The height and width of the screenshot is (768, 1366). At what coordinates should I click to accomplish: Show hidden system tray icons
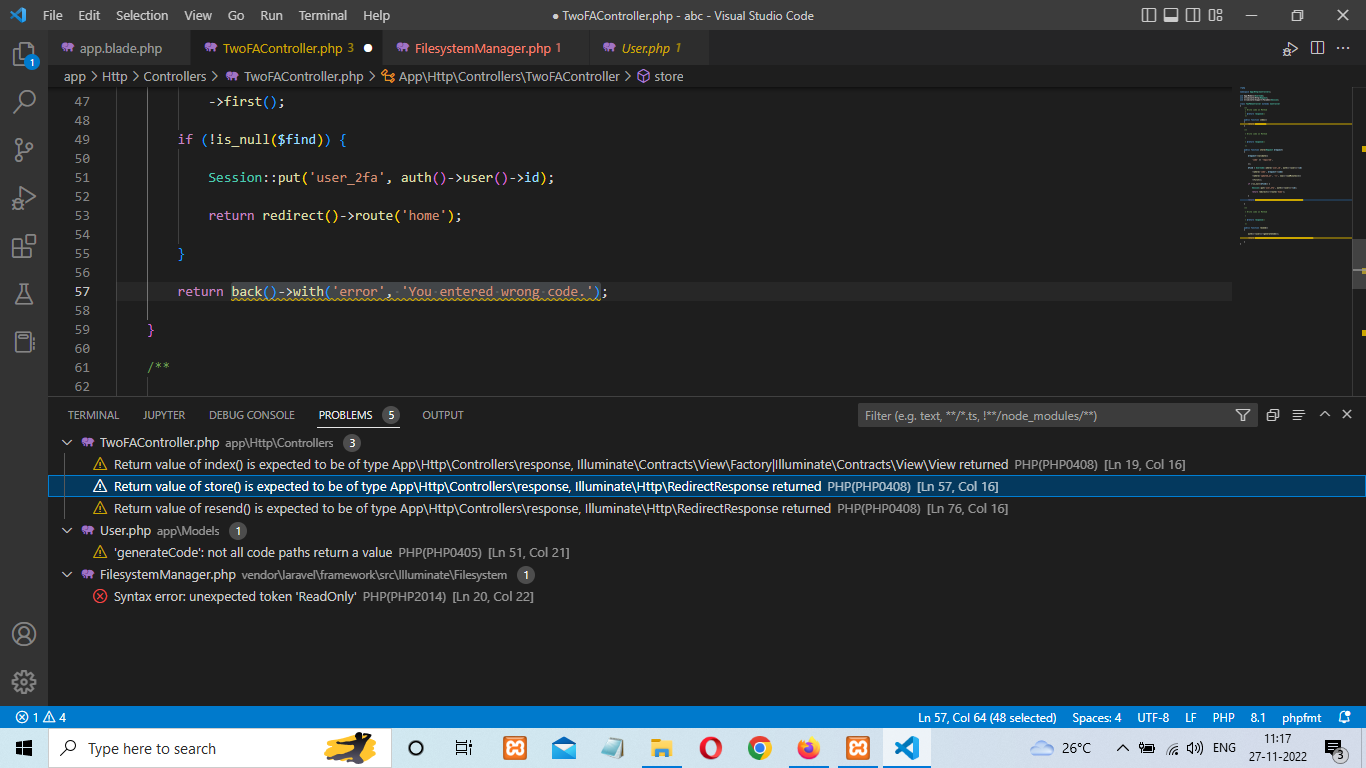click(x=1122, y=748)
